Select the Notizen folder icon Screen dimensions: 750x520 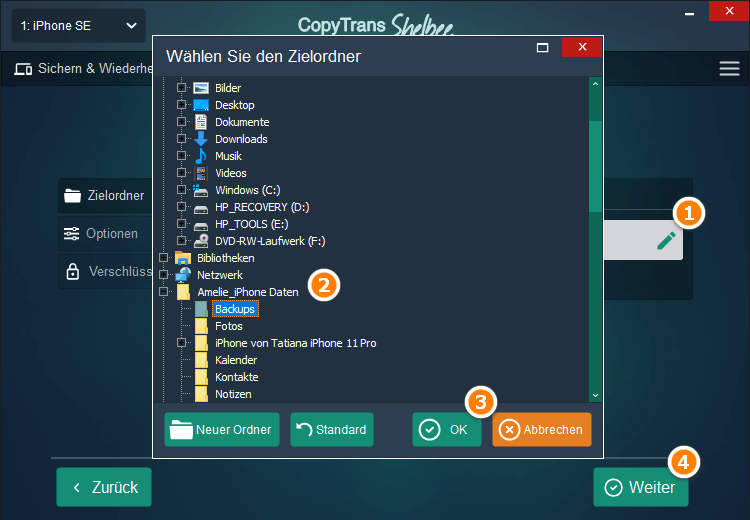click(x=201, y=394)
